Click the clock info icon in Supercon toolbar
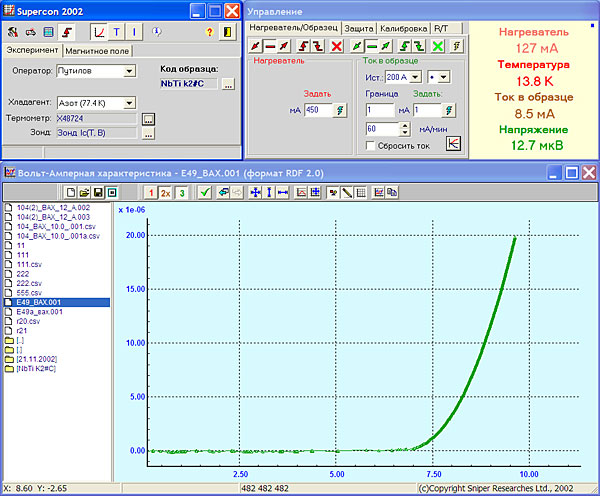Screen dimensions: 600x496 click(x=157, y=31)
